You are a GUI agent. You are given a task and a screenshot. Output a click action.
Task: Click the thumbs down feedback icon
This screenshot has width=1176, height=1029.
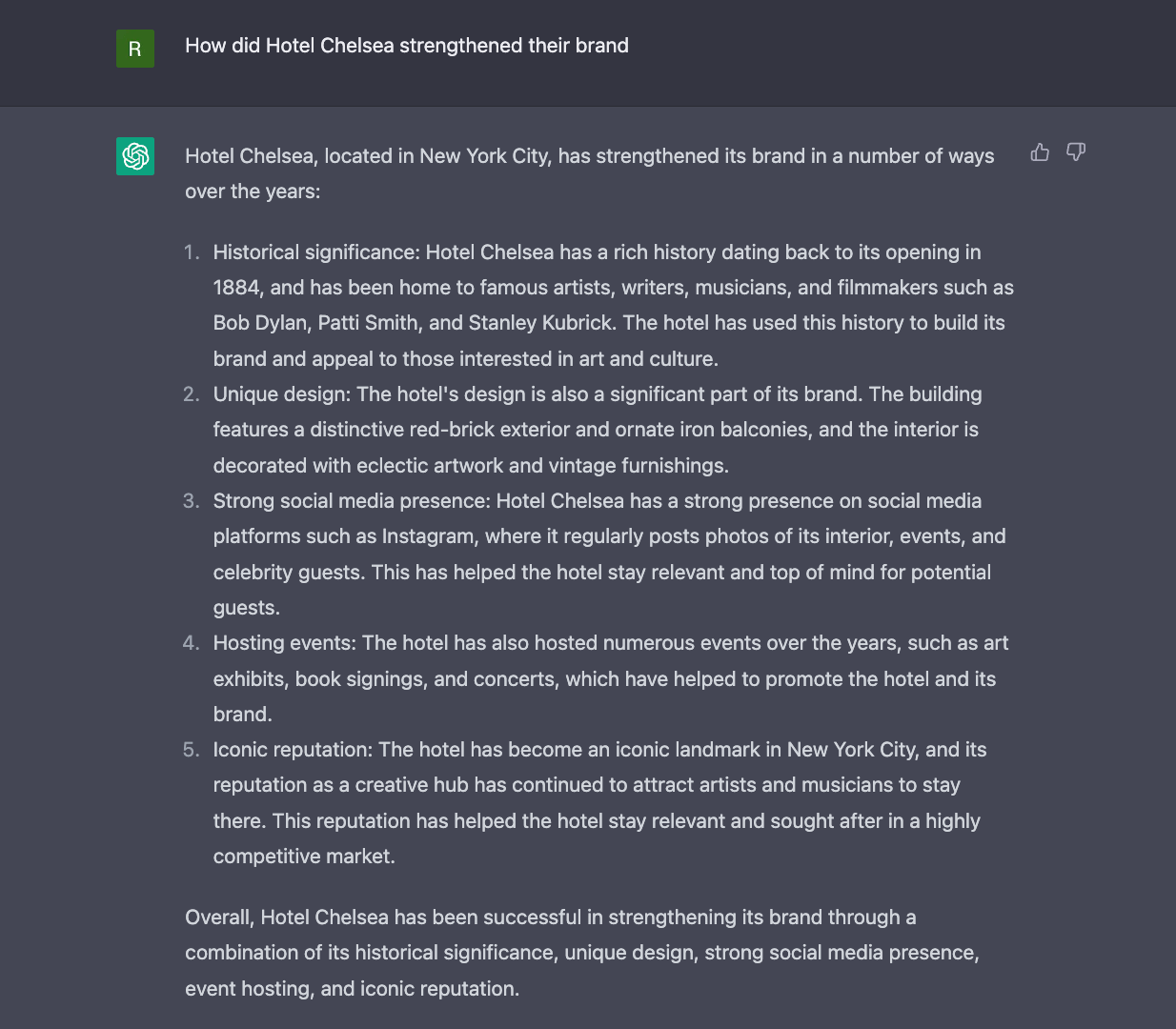point(1076,152)
